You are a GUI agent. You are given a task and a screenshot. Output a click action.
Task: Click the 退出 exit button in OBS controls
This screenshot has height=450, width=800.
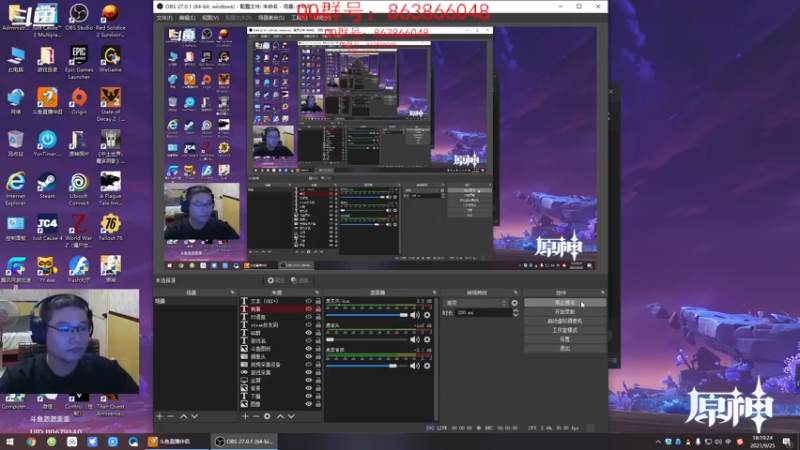[565, 348]
